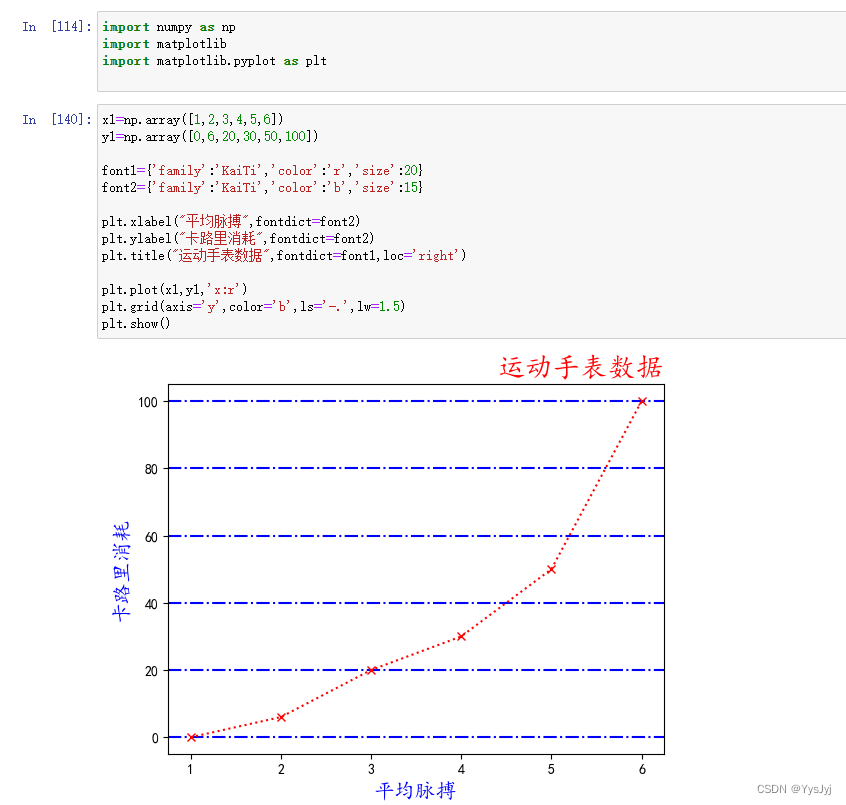
Task: Click the y-axis tick label 60
Action: pos(151,537)
